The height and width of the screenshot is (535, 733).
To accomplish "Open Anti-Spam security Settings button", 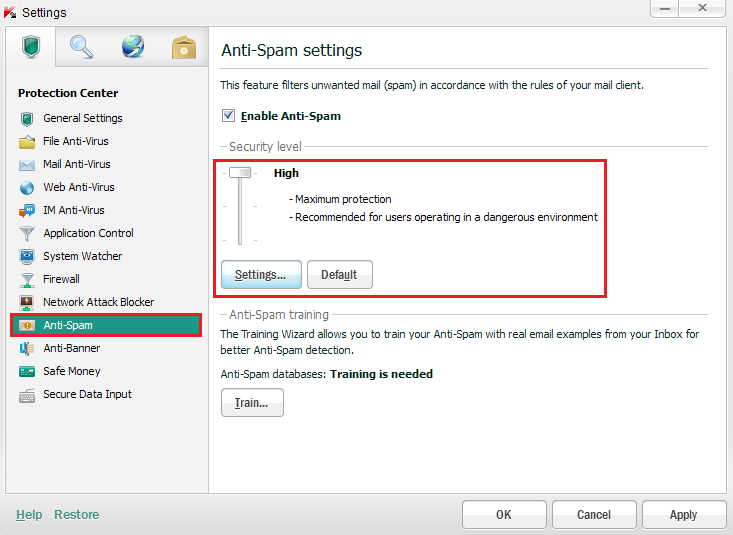I will point(260,274).
